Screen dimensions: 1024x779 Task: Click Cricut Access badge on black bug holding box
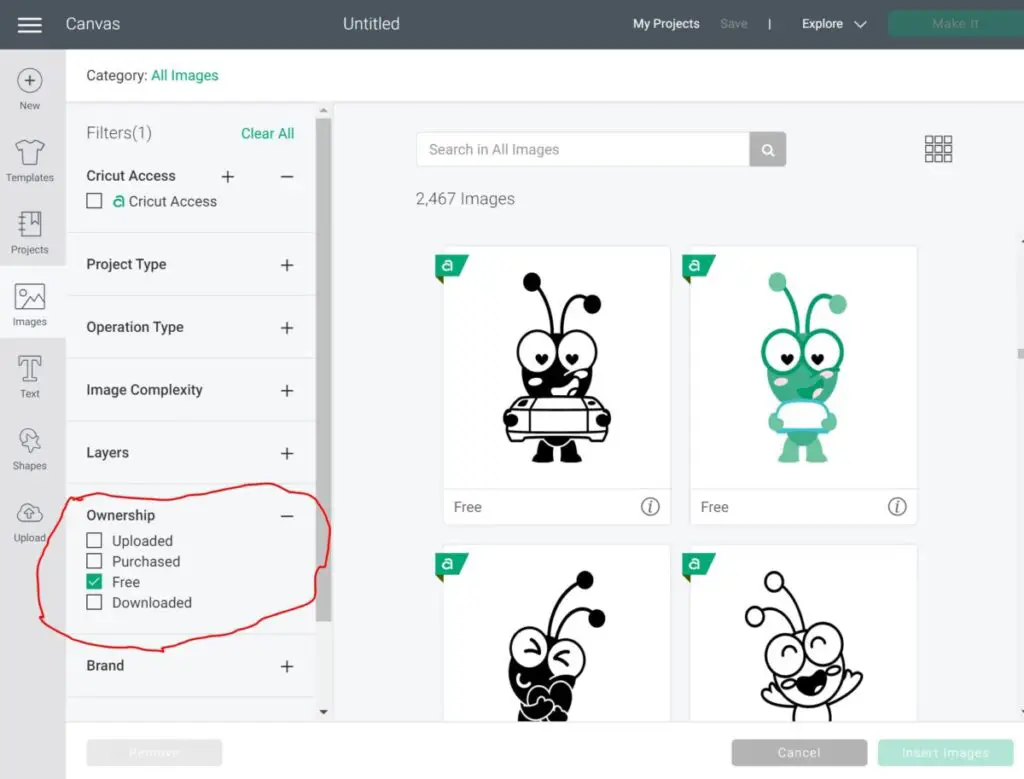point(451,266)
